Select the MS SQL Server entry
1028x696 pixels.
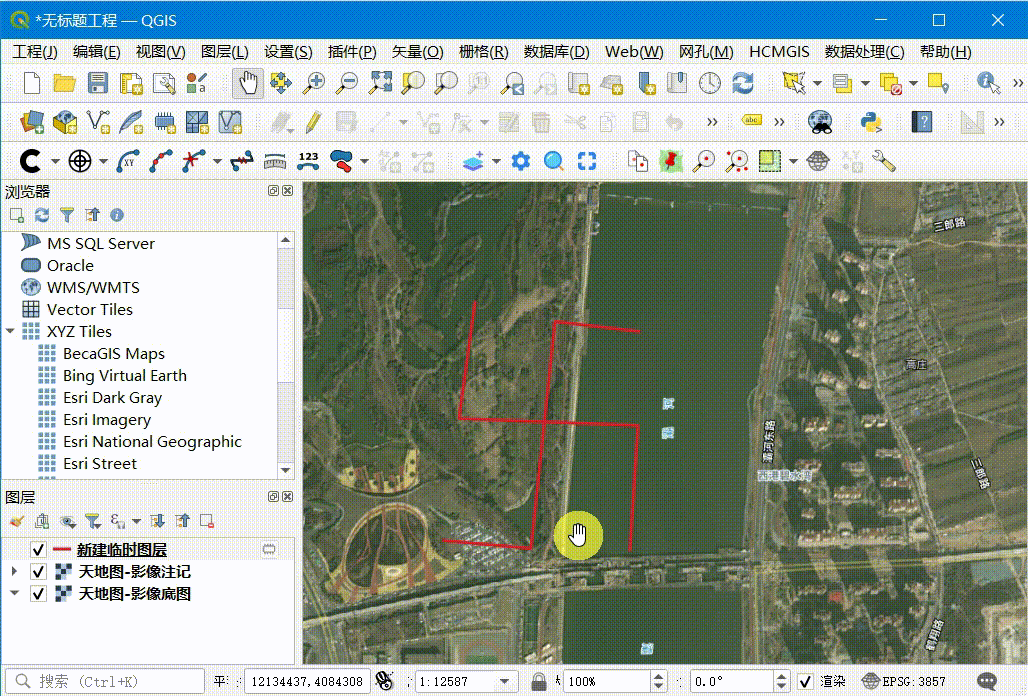click(101, 243)
